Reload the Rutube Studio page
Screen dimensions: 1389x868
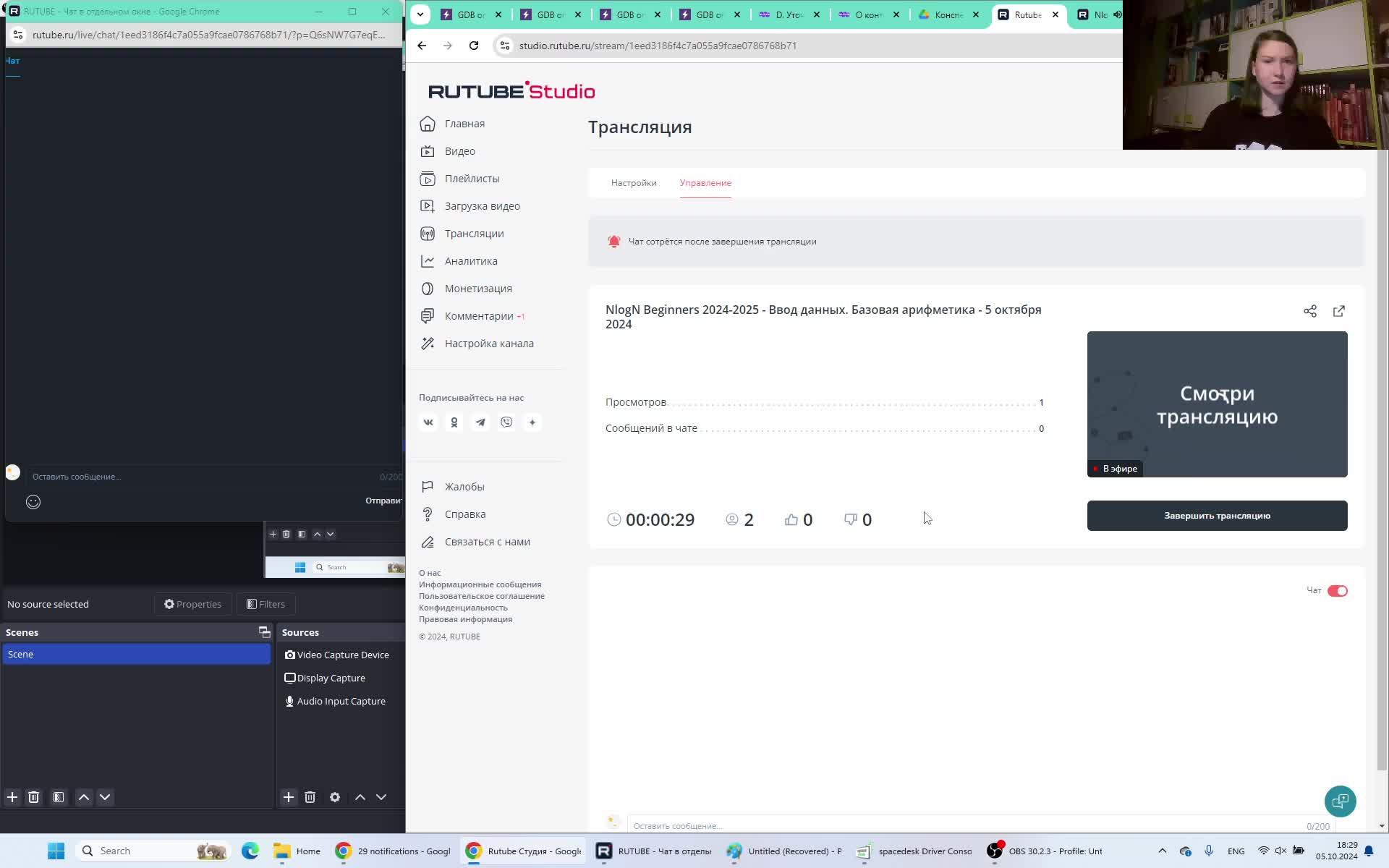coord(474,46)
